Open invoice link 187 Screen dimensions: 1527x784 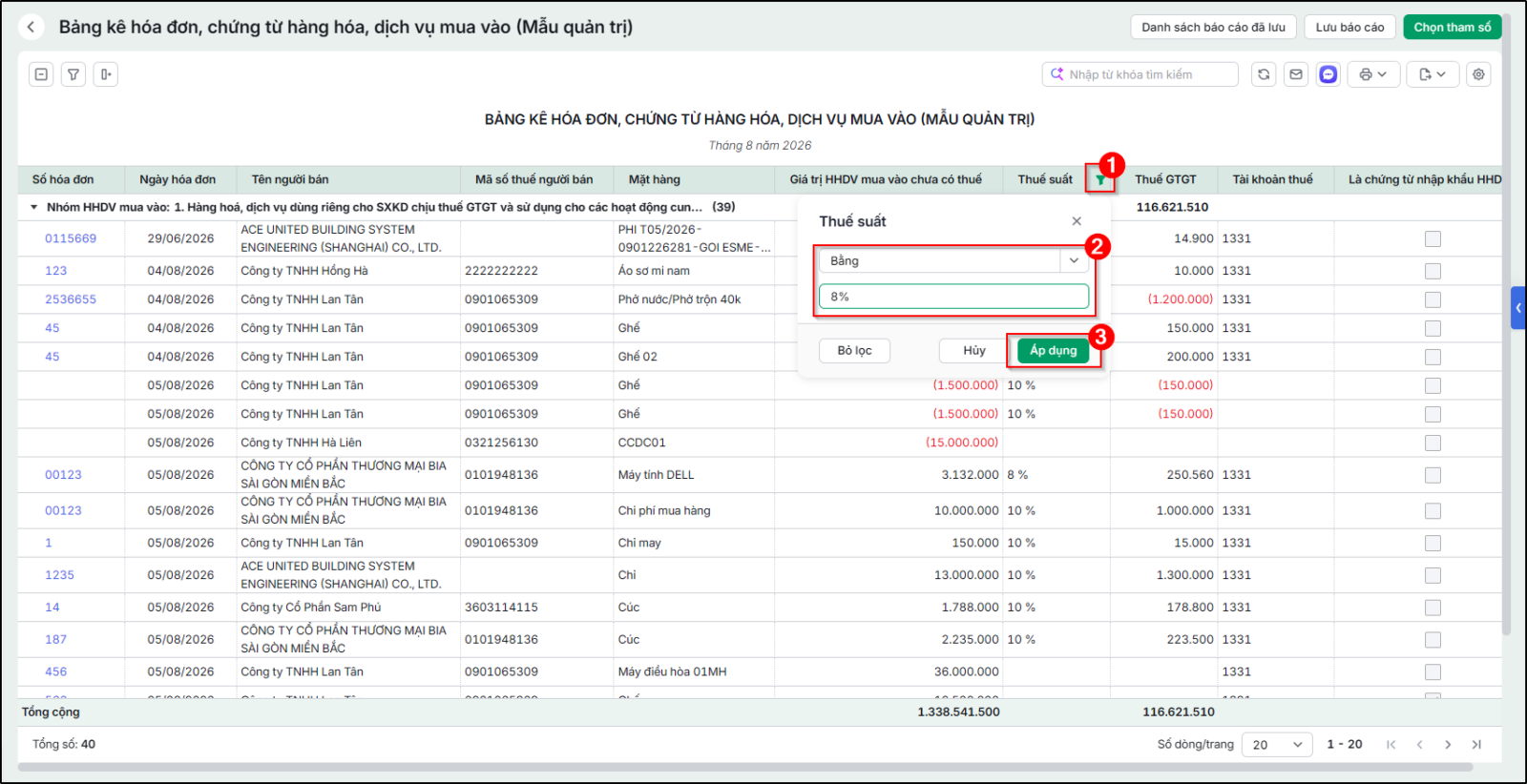point(56,640)
